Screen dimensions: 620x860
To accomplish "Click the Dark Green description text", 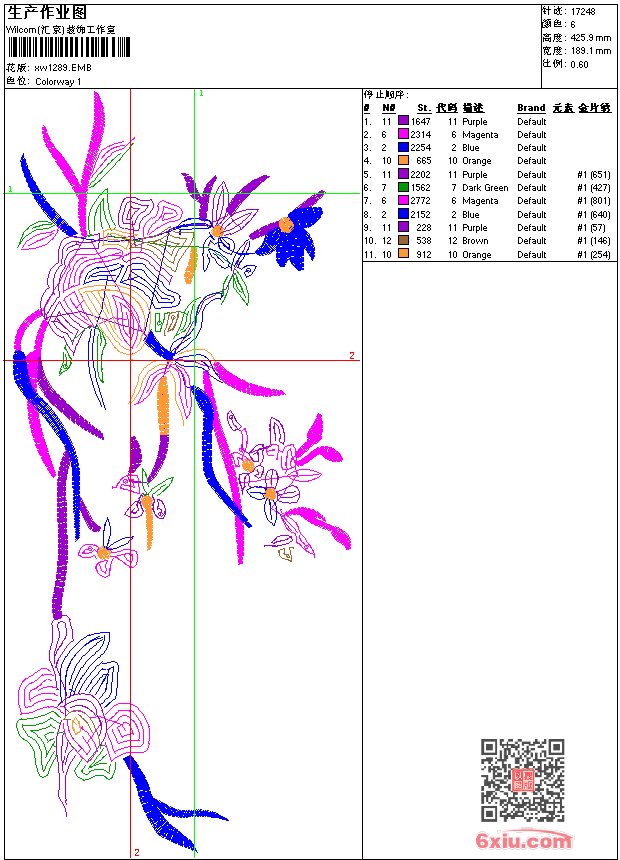I will point(485,188).
